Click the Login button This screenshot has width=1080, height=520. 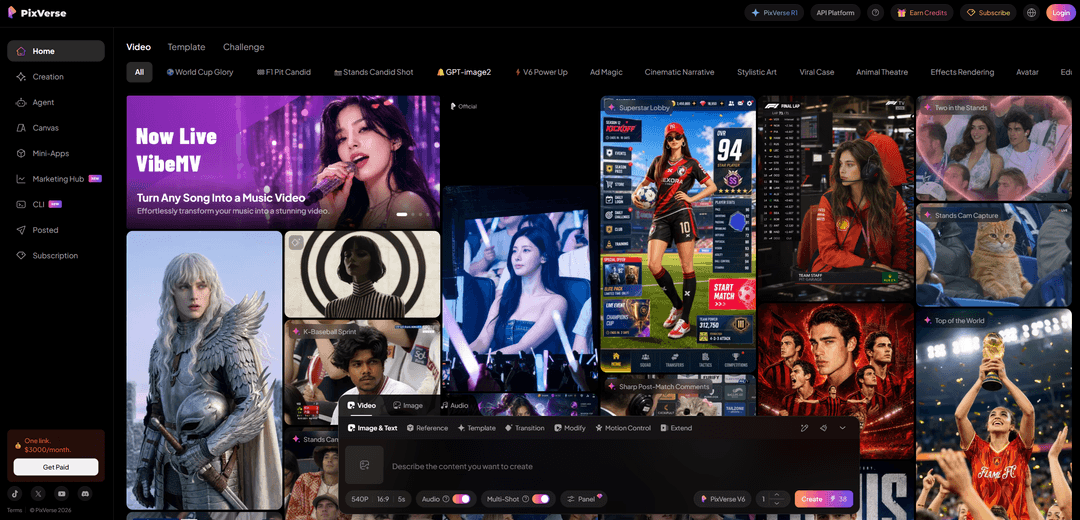(x=1061, y=12)
